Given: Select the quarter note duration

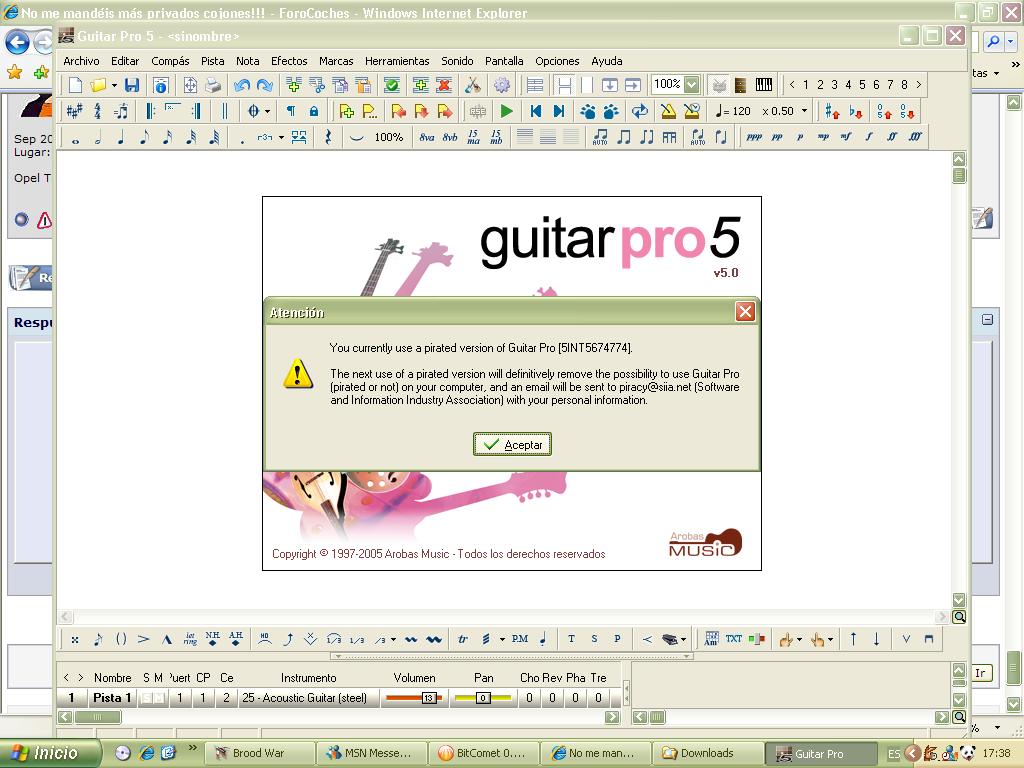Looking at the screenshot, I should (x=121, y=138).
